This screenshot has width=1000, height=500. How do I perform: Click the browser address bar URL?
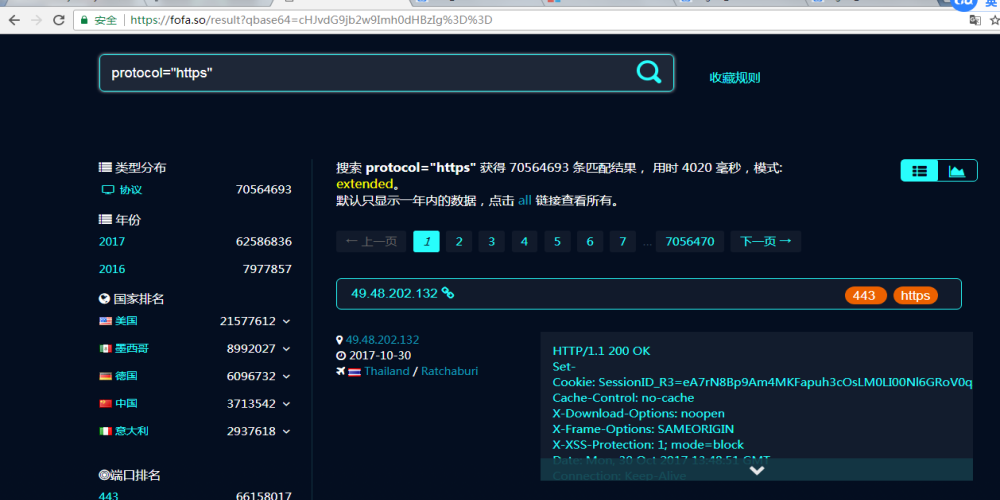coord(311,20)
